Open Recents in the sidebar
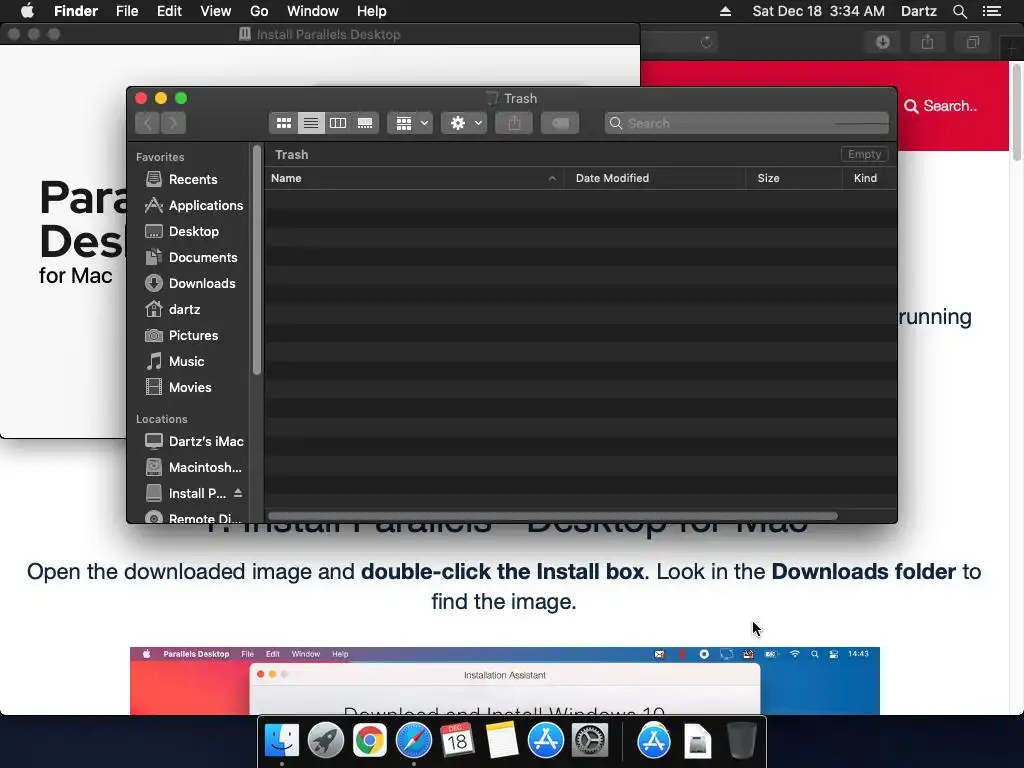The width and height of the screenshot is (1024, 768). pos(193,179)
